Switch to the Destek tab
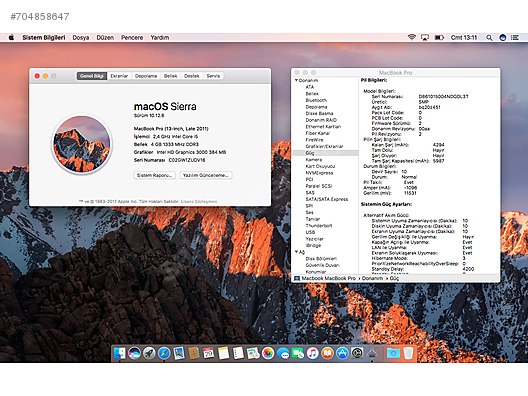The height and width of the screenshot is (396, 528). (192, 76)
